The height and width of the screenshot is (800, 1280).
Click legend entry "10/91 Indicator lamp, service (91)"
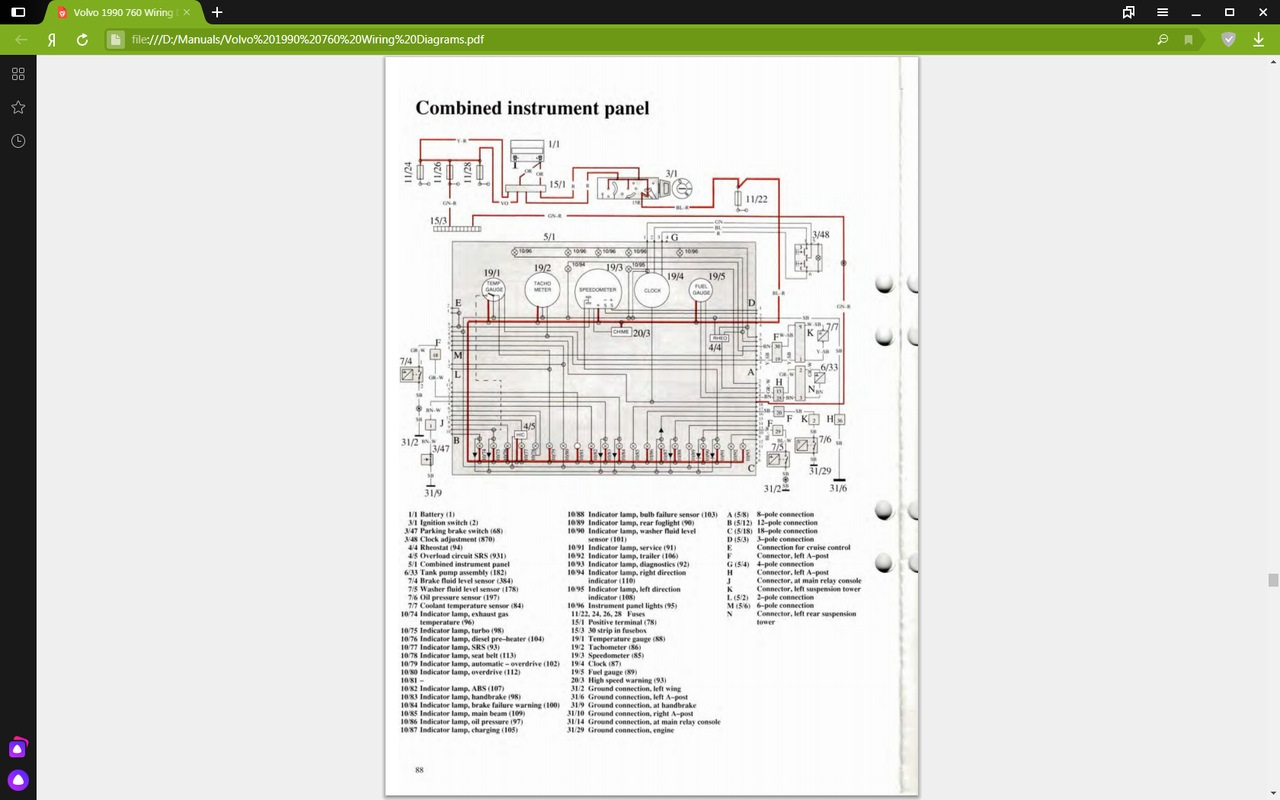point(622,547)
